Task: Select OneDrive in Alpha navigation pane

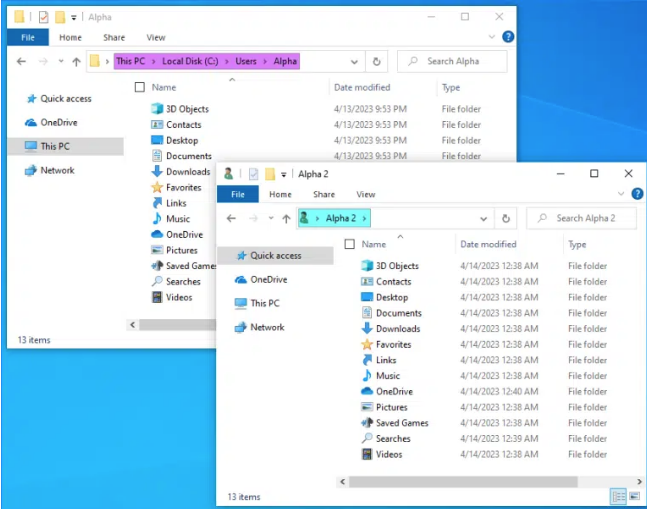Action: coord(59,123)
